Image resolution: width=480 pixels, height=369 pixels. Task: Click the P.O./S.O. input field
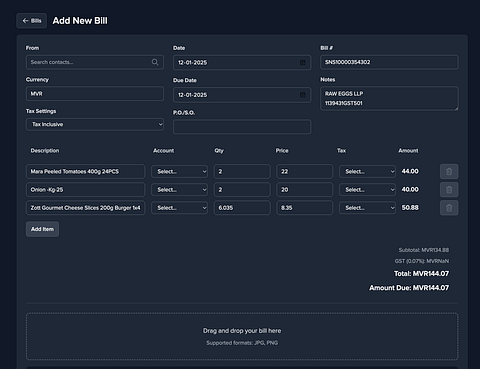click(242, 127)
